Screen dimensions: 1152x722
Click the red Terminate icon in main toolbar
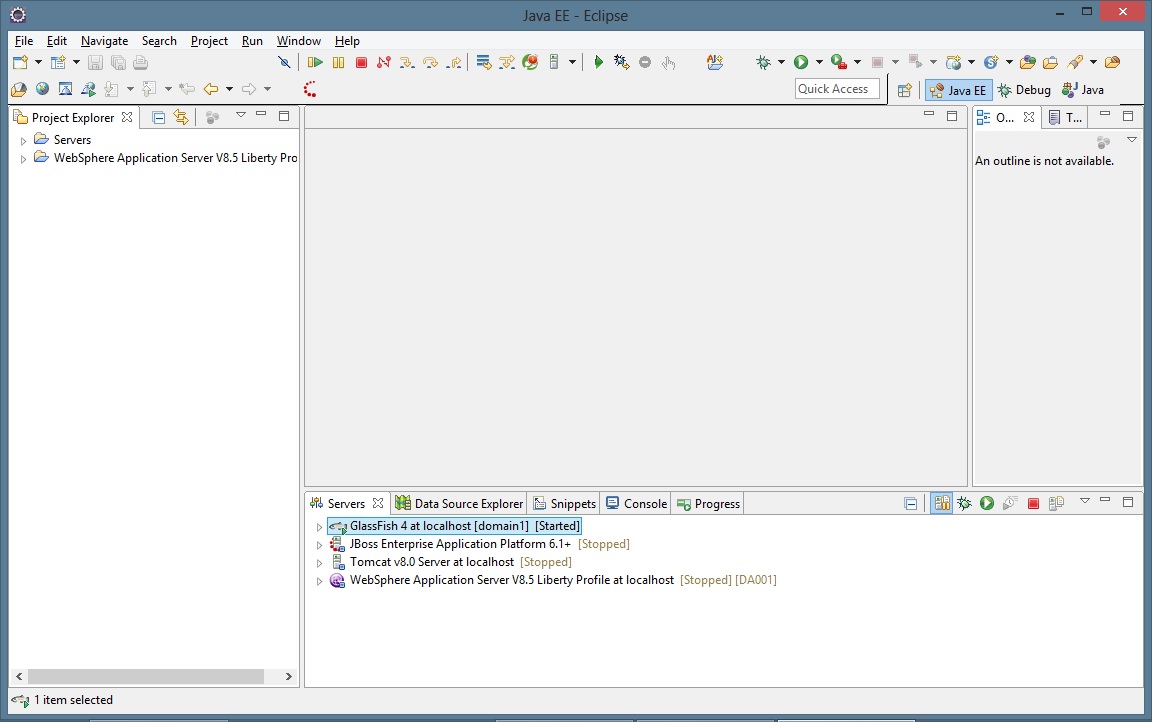361,62
